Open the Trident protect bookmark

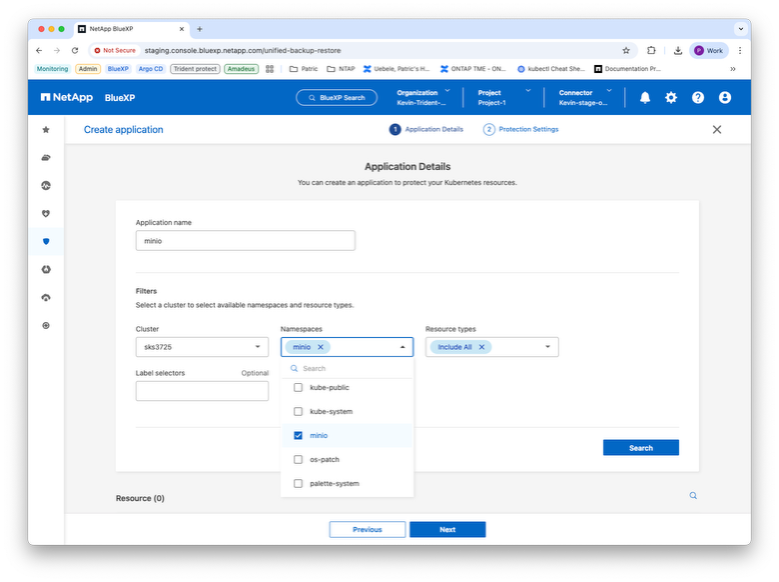195,69
